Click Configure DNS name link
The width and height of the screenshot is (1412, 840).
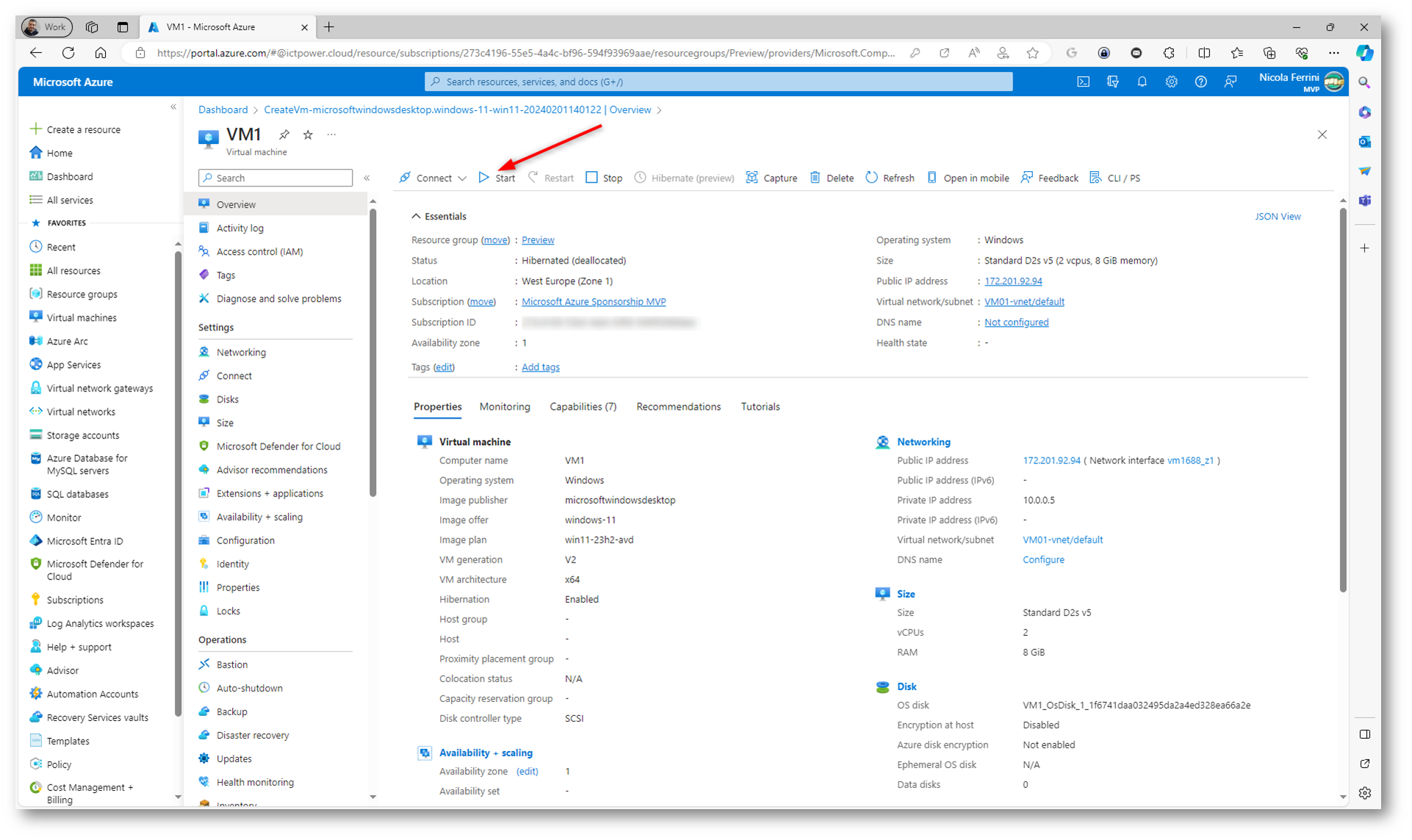point(1043,560)
